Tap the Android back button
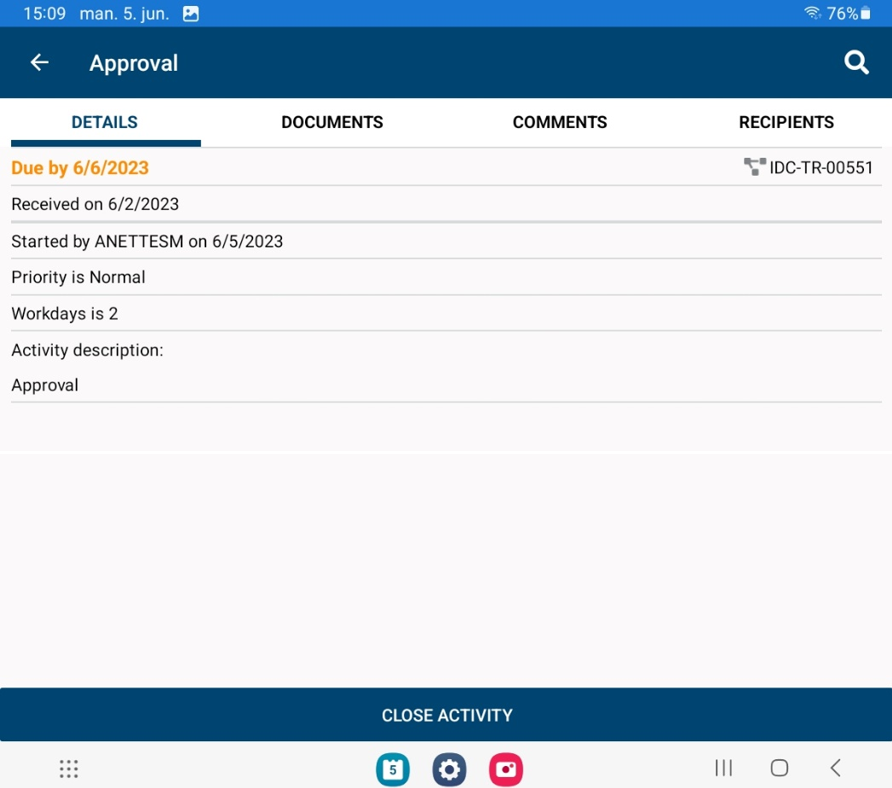This screenshot has height=788, width=892. tap(835, 768)
